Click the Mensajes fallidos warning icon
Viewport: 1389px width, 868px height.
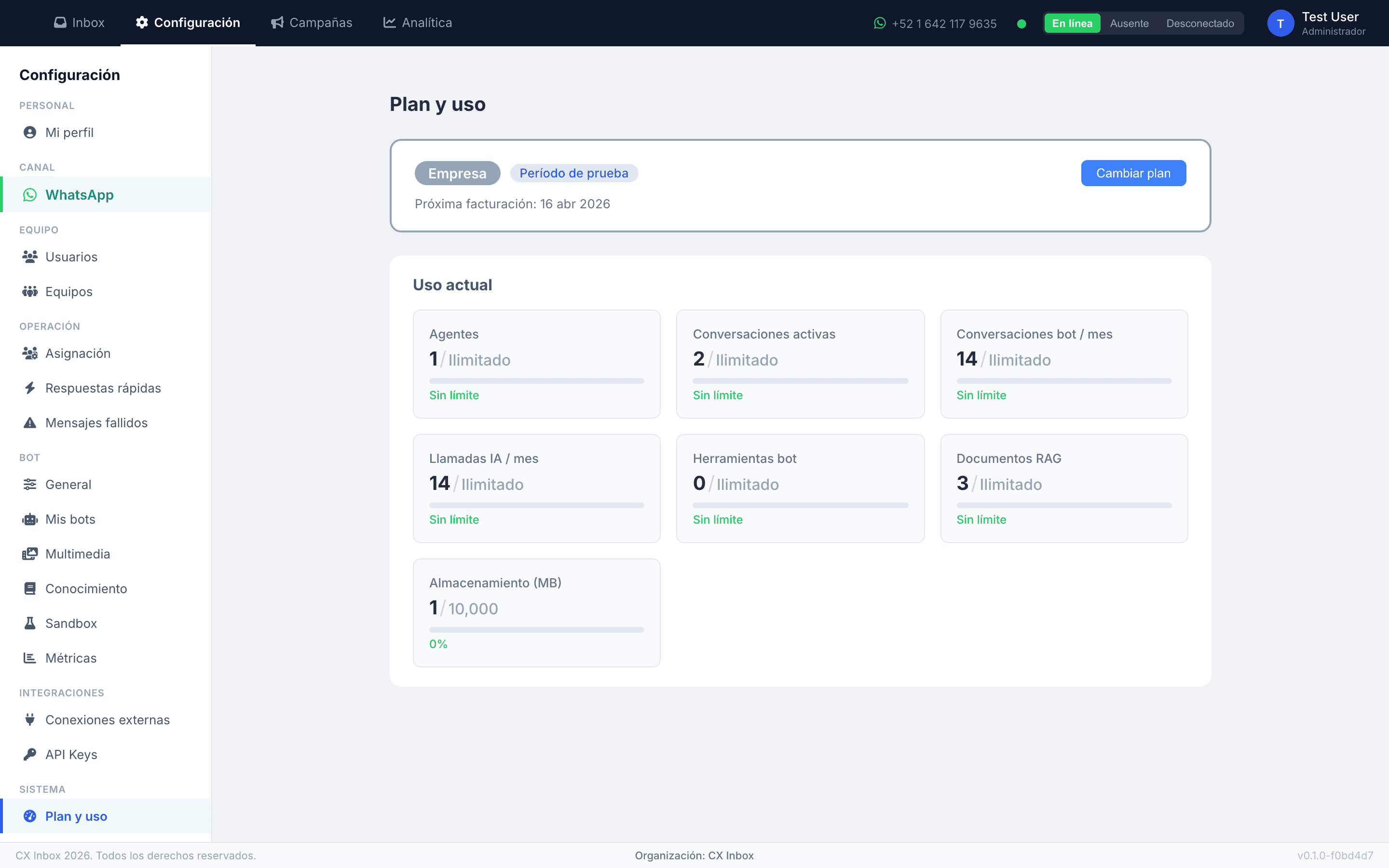click(x=30, y=423)
